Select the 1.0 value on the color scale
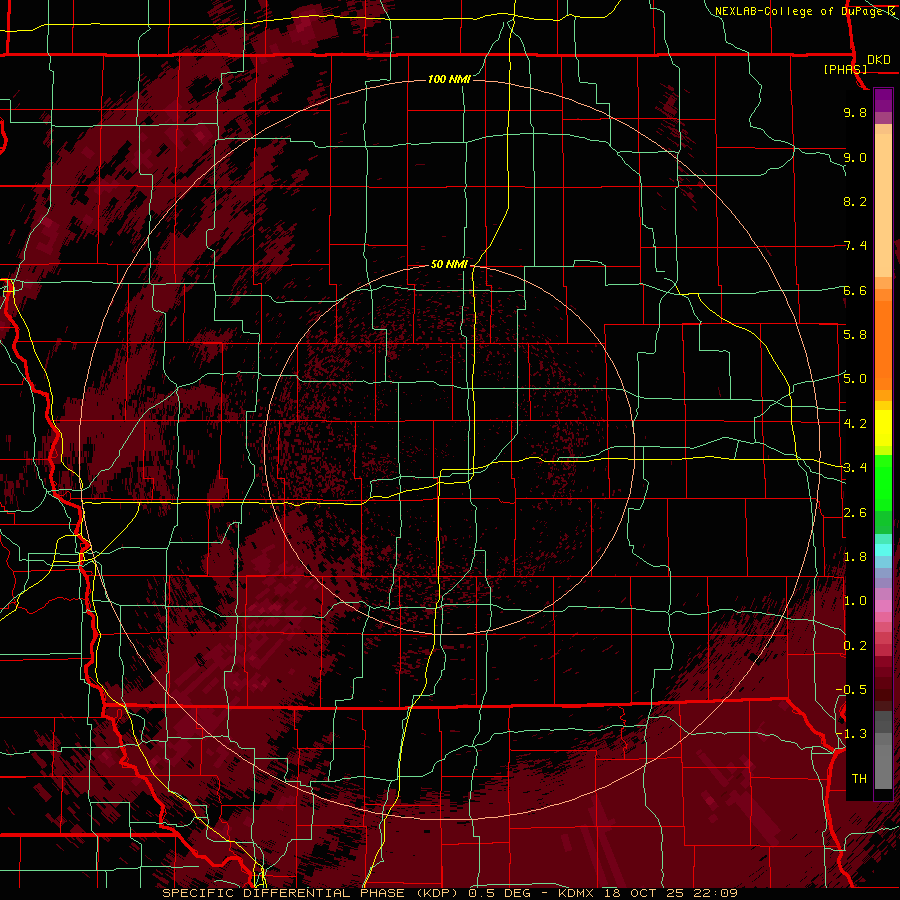This screenshot has height=900, width=900. [855, 600]
